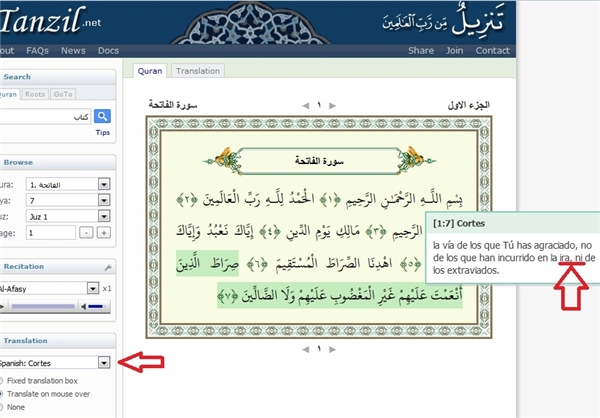
Task: Go to previous page arrow below Quran page
Action: pos(305,349)
